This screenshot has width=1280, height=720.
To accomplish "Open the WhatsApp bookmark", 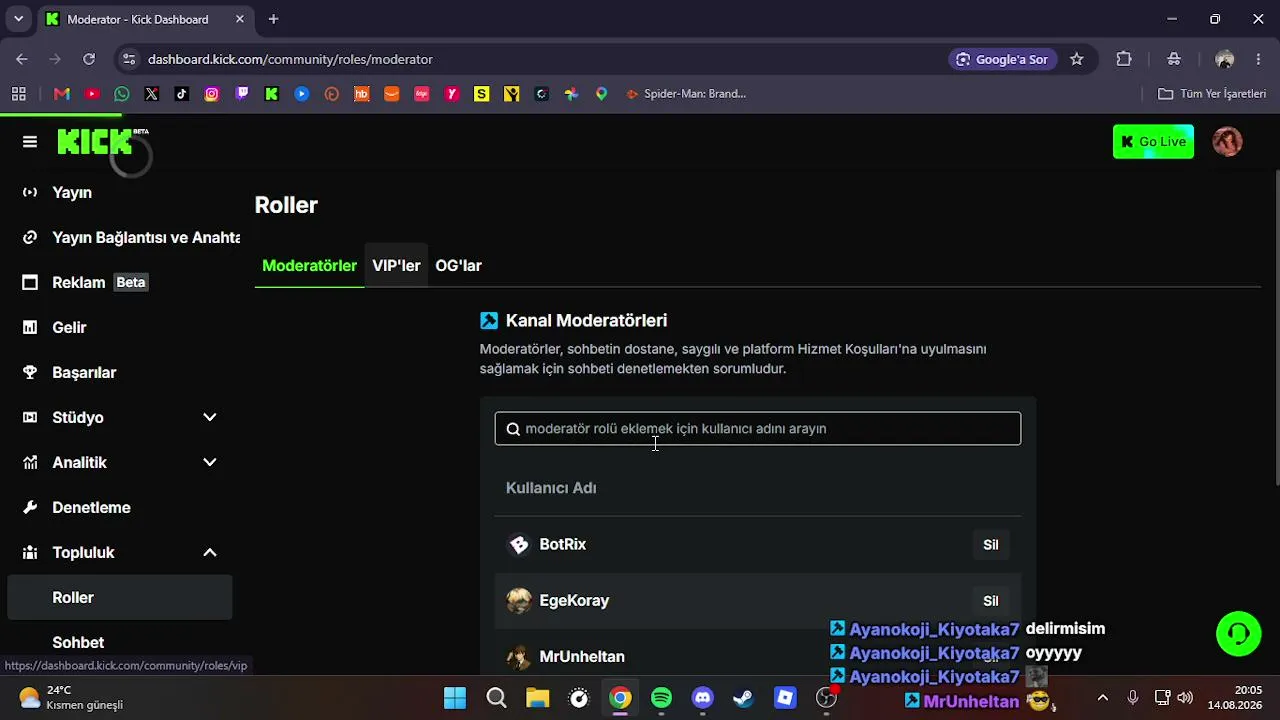I will pyautogui.click(x=122, y=94).
